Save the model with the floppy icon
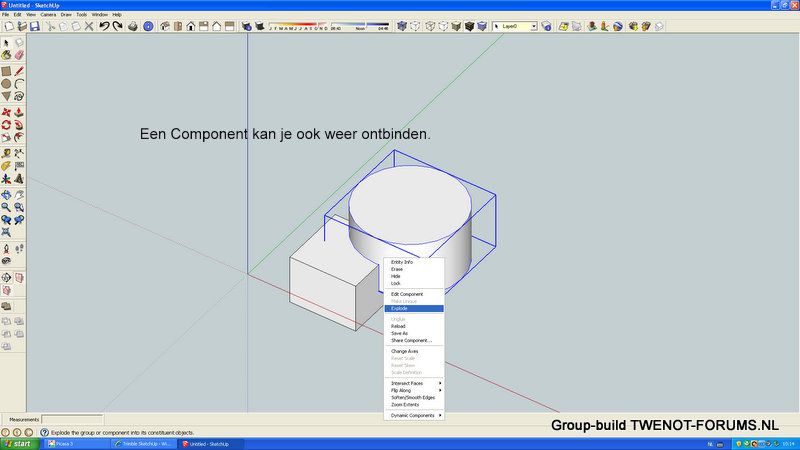Image resolution: width=800 pixels, height=450 pixels. coord(34,26)
